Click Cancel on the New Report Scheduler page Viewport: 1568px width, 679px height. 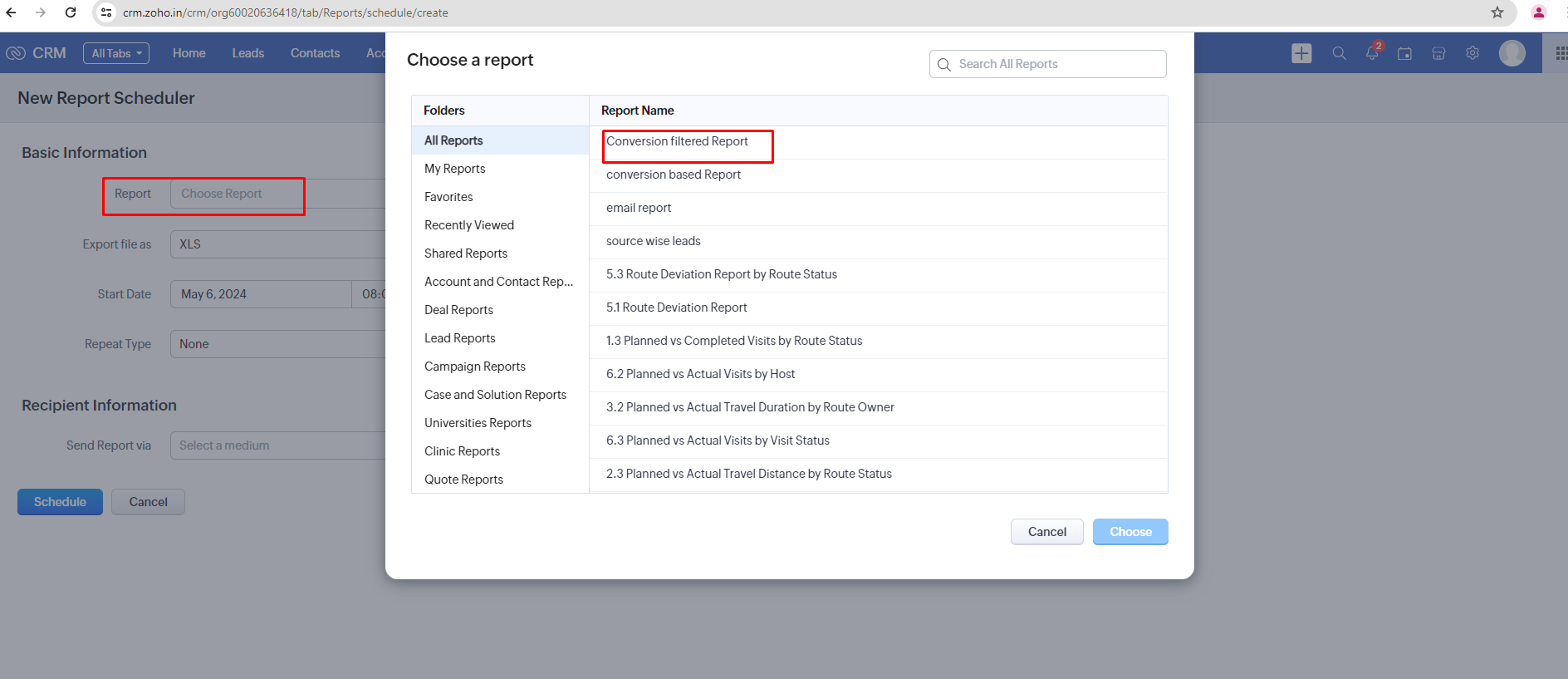tap(149, 502)
